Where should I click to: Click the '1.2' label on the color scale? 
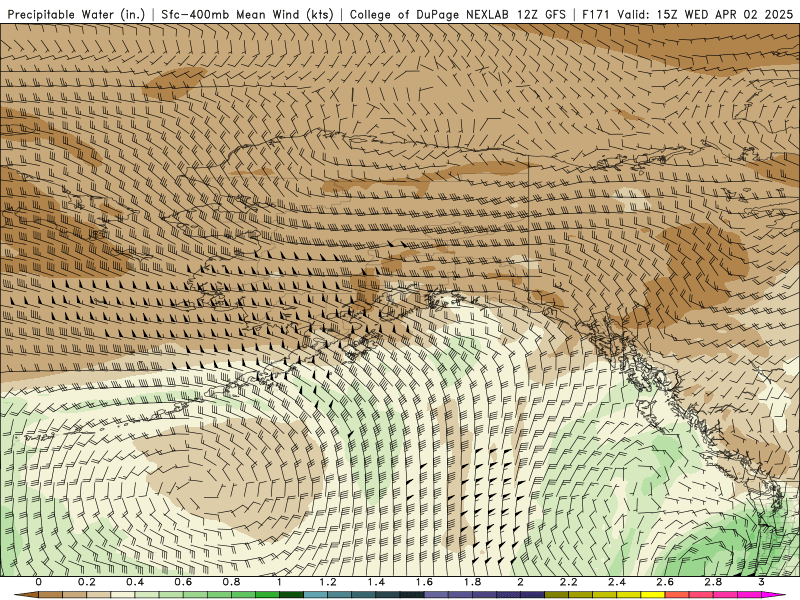click(x=328, y=582)
